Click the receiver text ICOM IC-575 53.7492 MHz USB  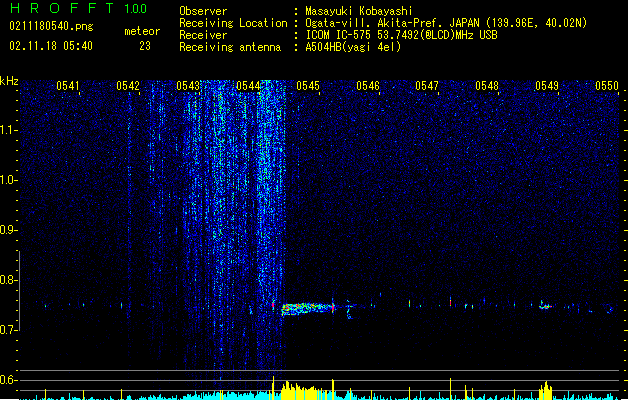[402, 35]
